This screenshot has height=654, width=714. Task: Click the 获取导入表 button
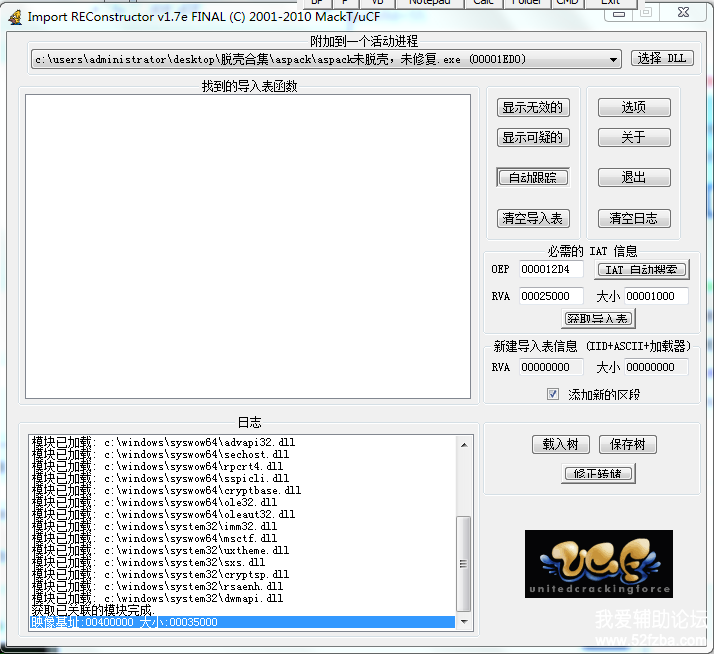(599, 319)
